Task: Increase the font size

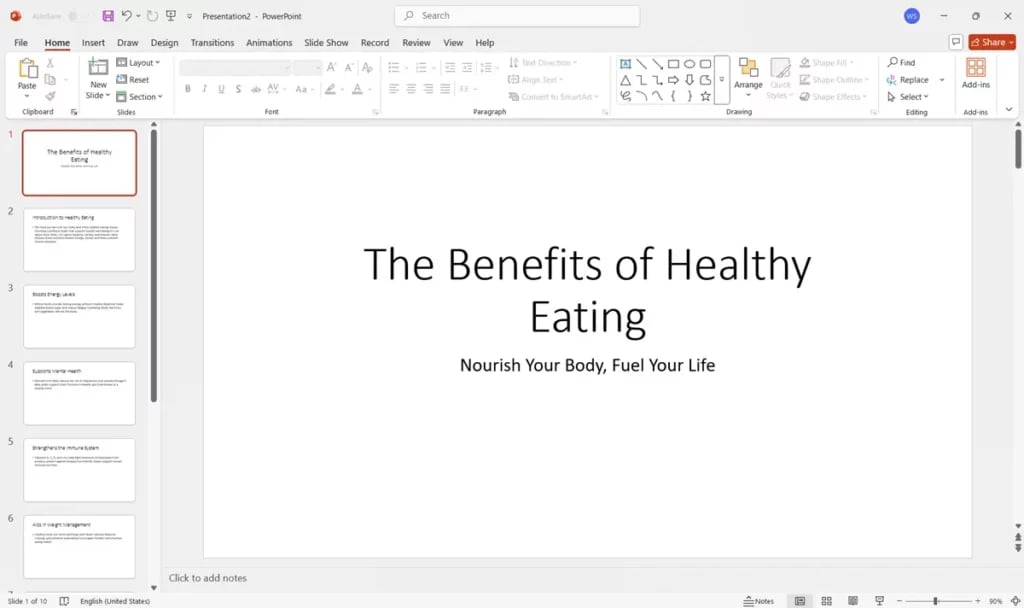Action: [330, 68]
